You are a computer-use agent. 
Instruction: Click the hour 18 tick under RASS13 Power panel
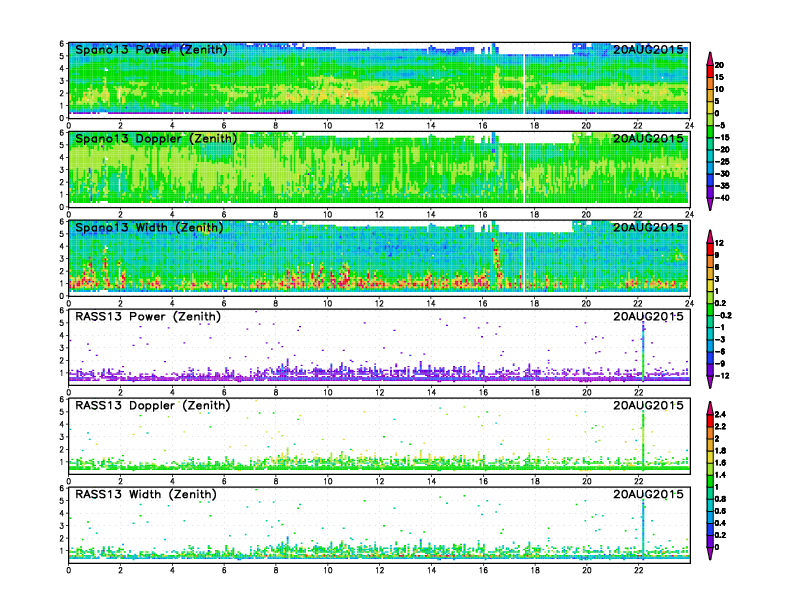coord(534,392)
